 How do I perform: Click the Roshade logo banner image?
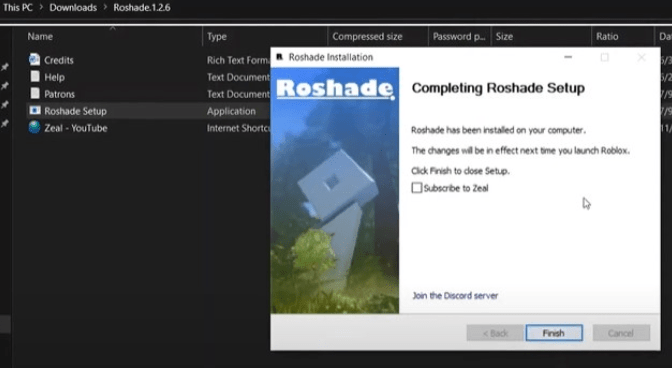pyautogui.click(x=335, y=190)
